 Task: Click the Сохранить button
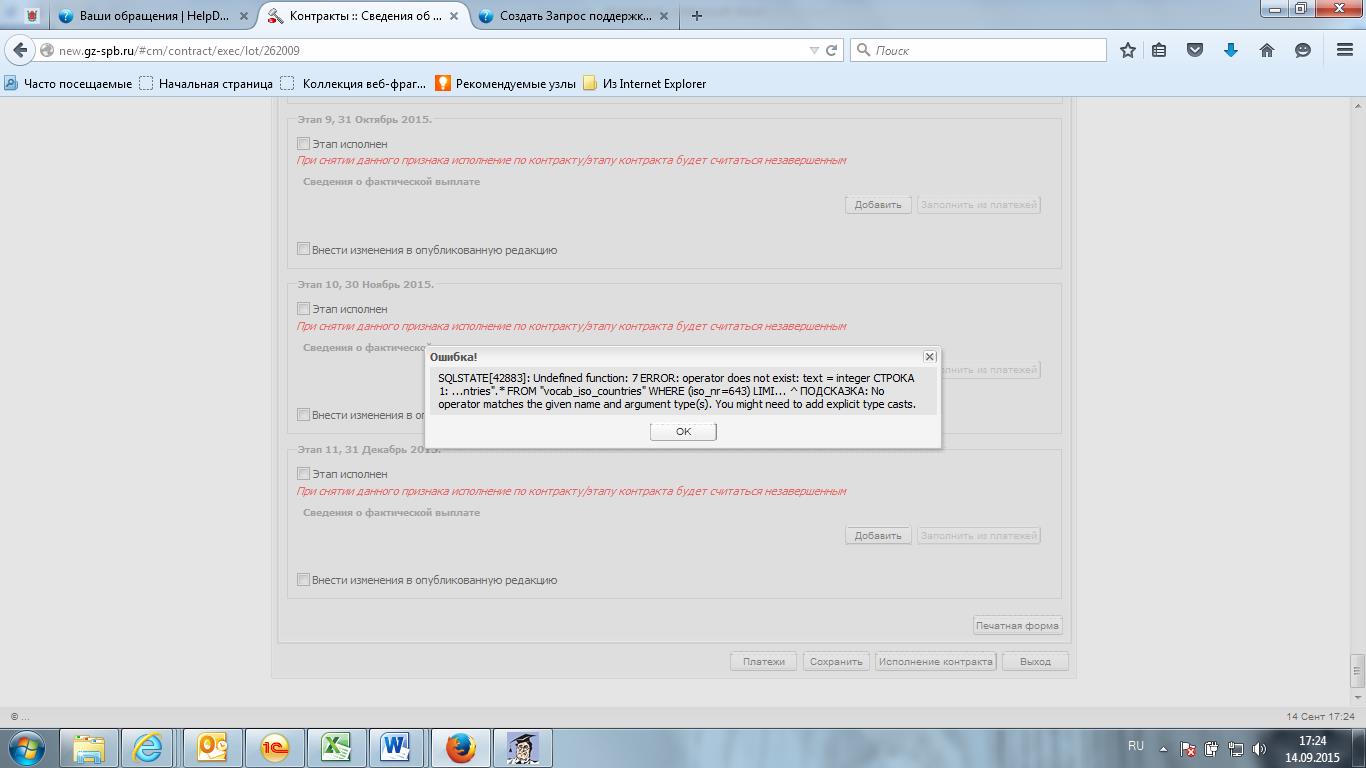point(836,662)
